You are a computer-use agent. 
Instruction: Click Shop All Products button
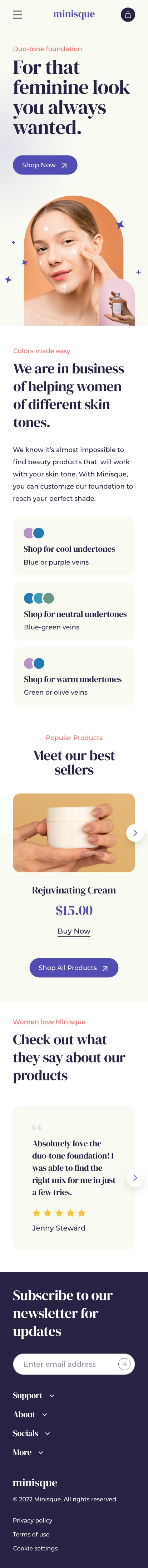click(74, 968)
